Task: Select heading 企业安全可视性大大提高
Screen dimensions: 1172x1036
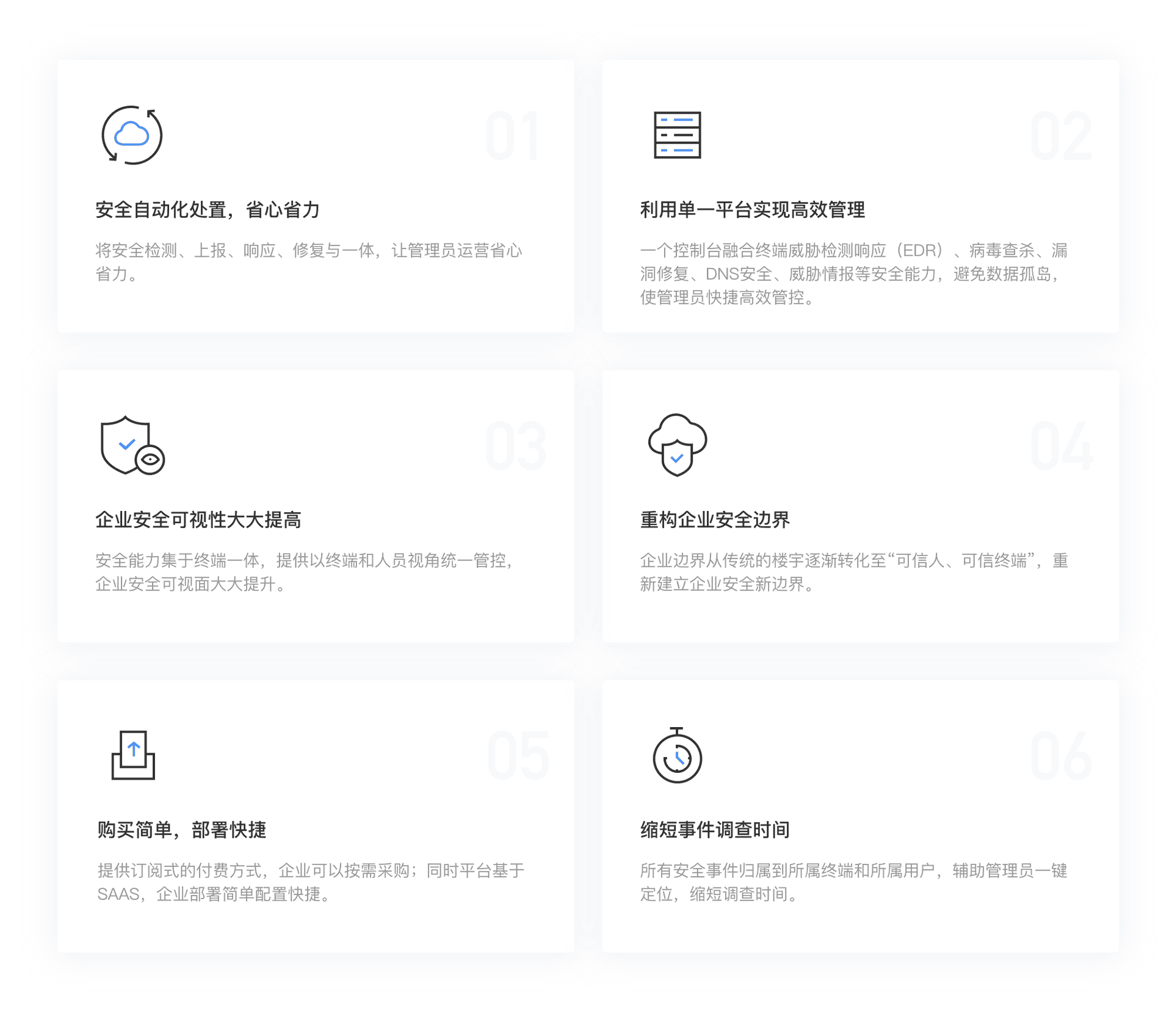Action: (x=198, y=520)
